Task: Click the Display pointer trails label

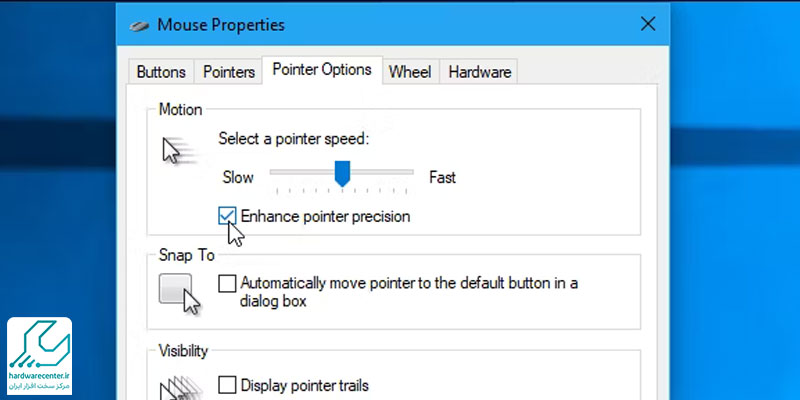Action: 305,385
